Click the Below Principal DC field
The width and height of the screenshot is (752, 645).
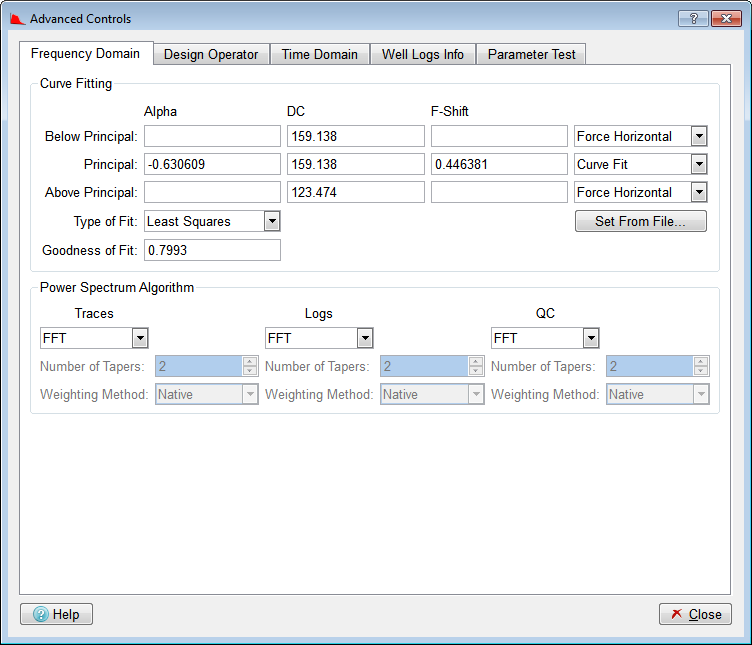click(x=356, y=136)
